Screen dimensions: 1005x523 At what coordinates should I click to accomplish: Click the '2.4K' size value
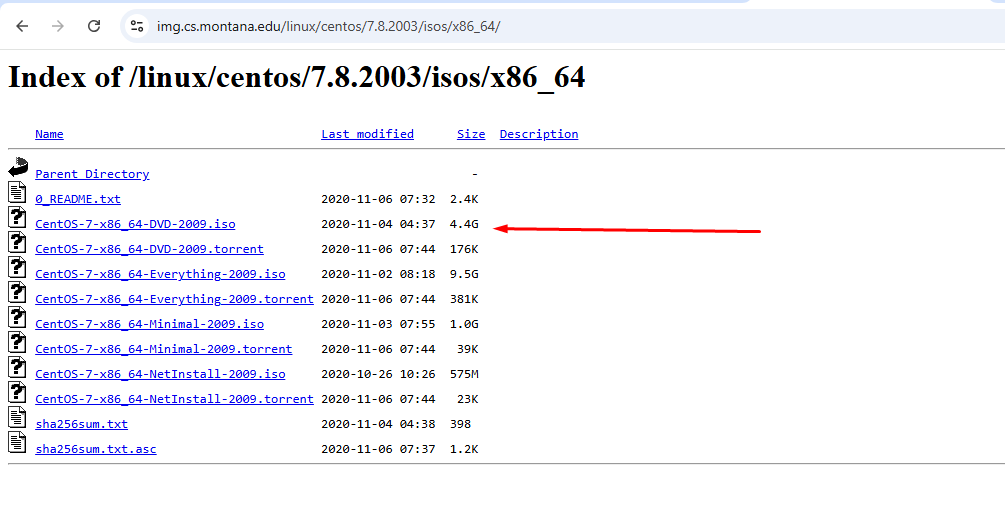[464, 199]
